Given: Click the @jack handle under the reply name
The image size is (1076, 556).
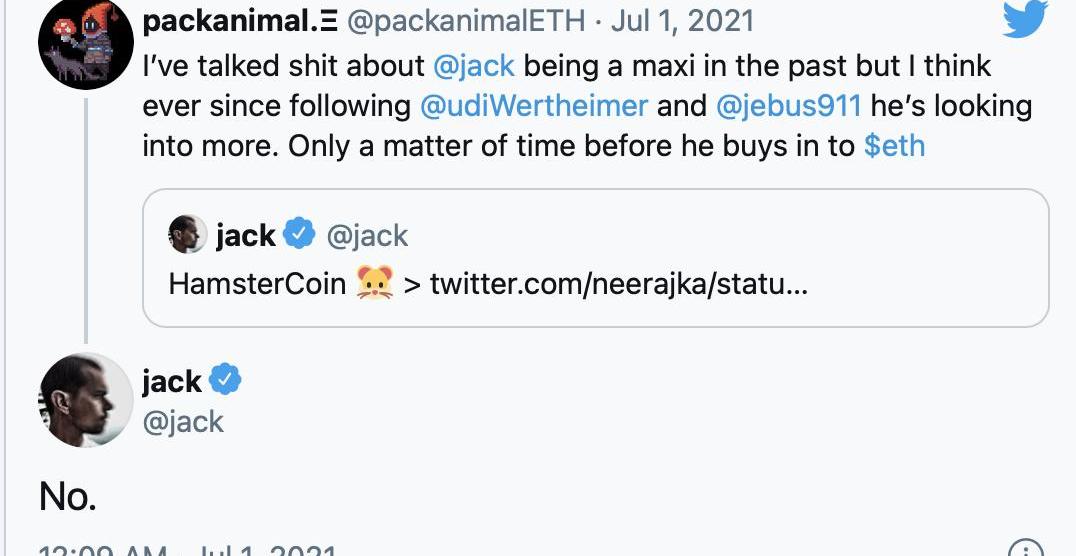Looking at the screenshot, I should [x=183, y=422].
